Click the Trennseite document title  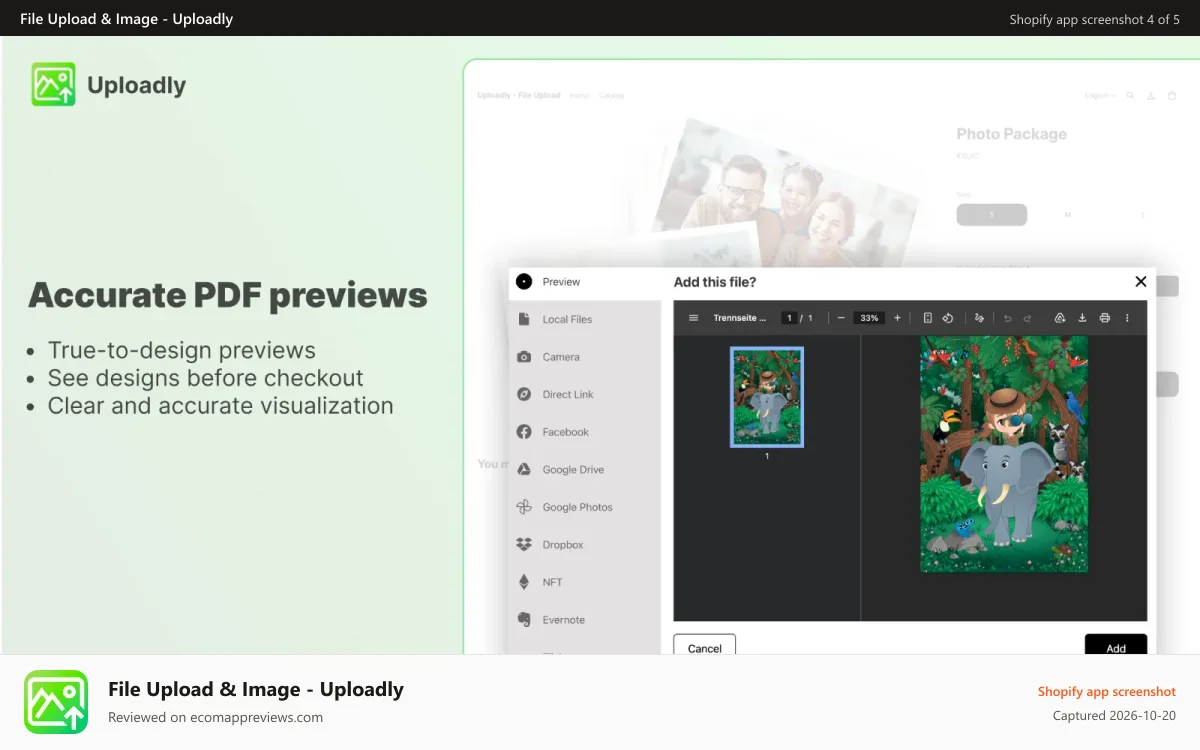point(740,318)
